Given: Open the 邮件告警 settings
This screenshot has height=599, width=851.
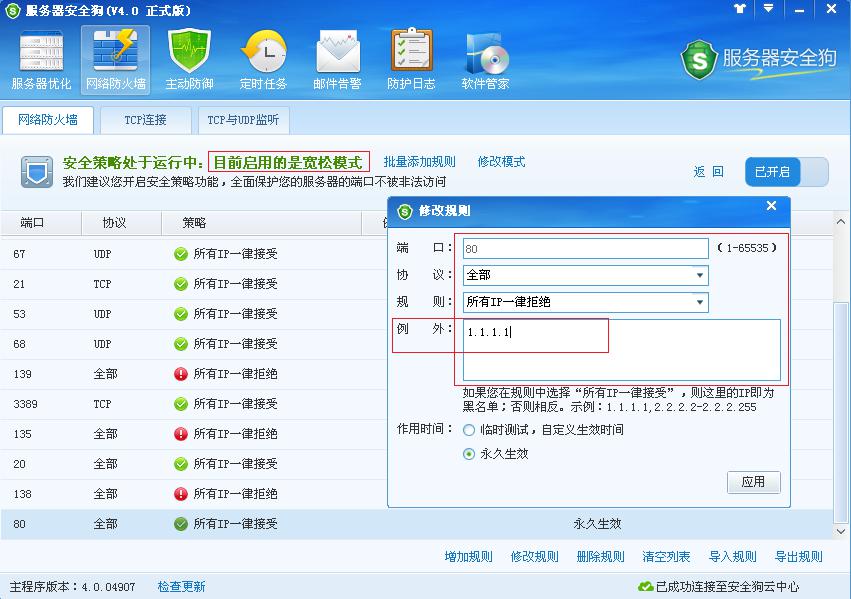Looking at the screenshot, I should (338, 58).
